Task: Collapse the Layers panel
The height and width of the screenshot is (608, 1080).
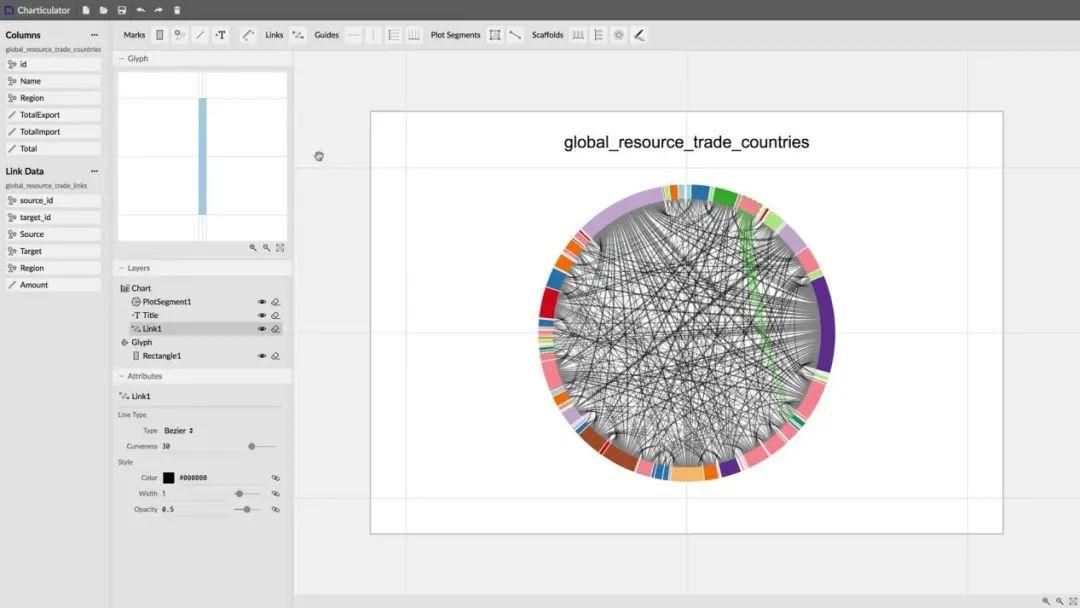Action: pos(122,268)
